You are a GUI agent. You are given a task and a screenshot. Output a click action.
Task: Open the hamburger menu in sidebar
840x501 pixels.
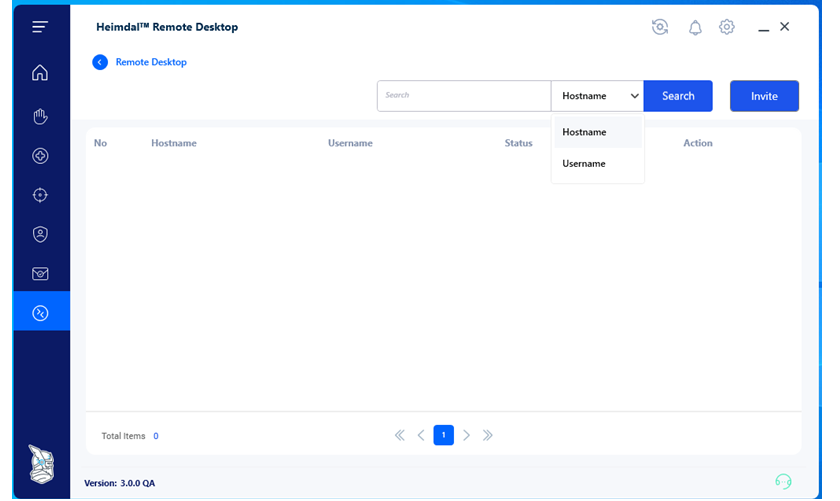pos(40,27)
